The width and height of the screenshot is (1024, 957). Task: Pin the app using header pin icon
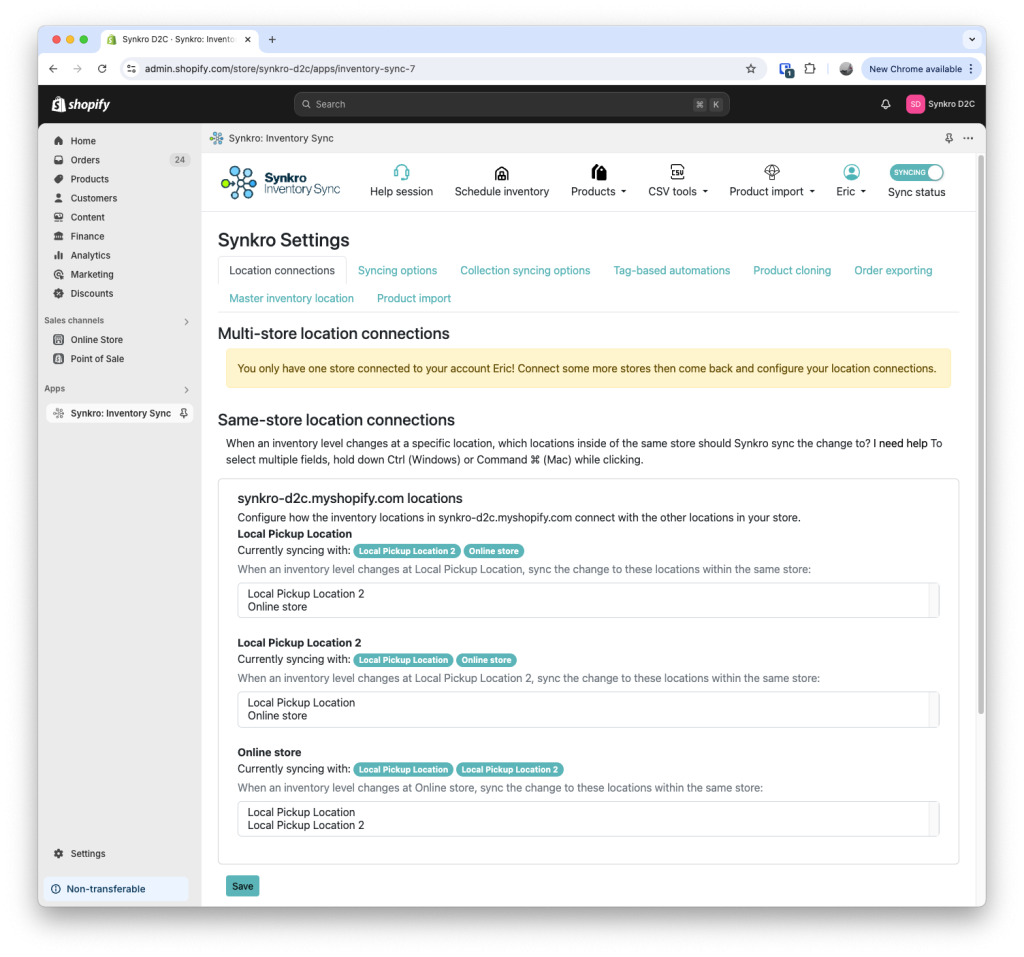(x=948, y=138)
